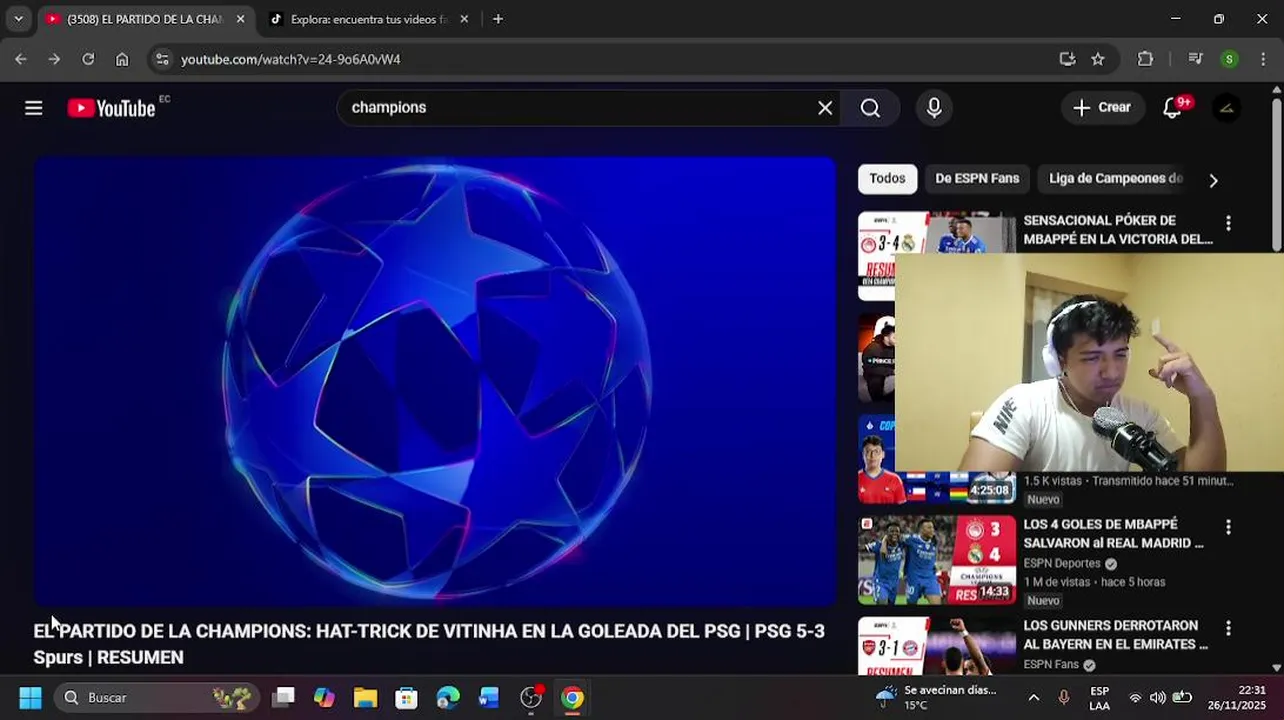Show hidden system tray icons
This screenshot has height=720, width=1284.
click(1033, 697)
